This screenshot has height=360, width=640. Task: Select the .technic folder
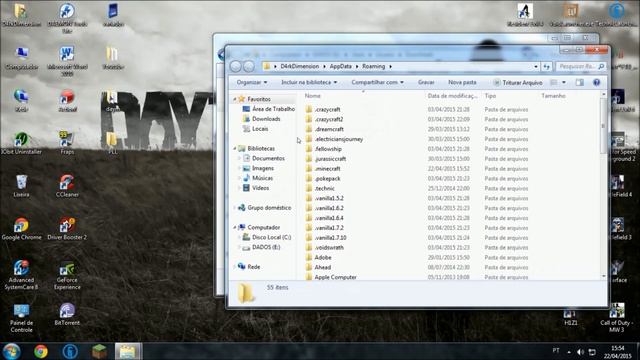[x=324, y=188]
